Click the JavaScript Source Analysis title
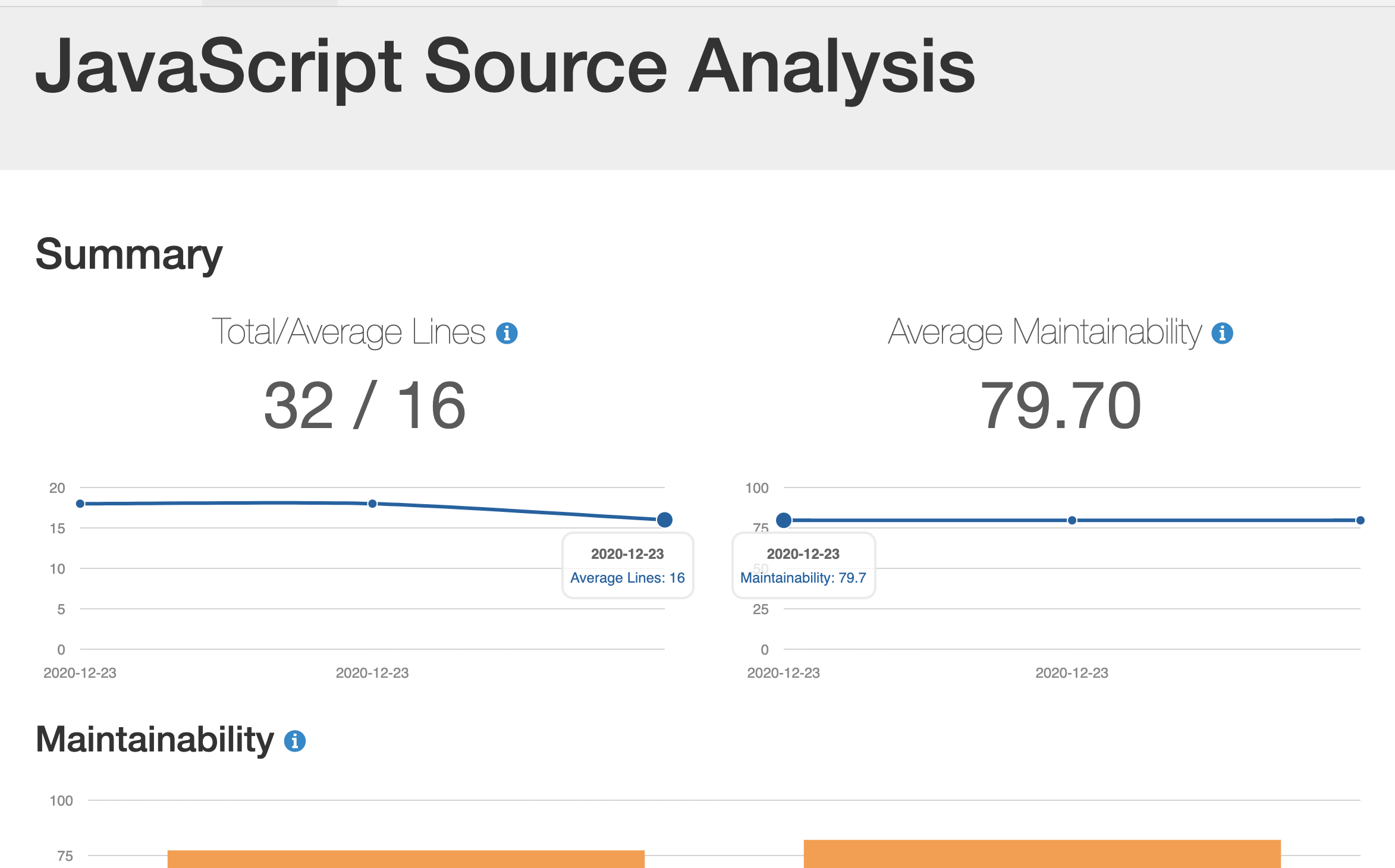The width and height of the screenshot is (1395, 868). point(505,67)
